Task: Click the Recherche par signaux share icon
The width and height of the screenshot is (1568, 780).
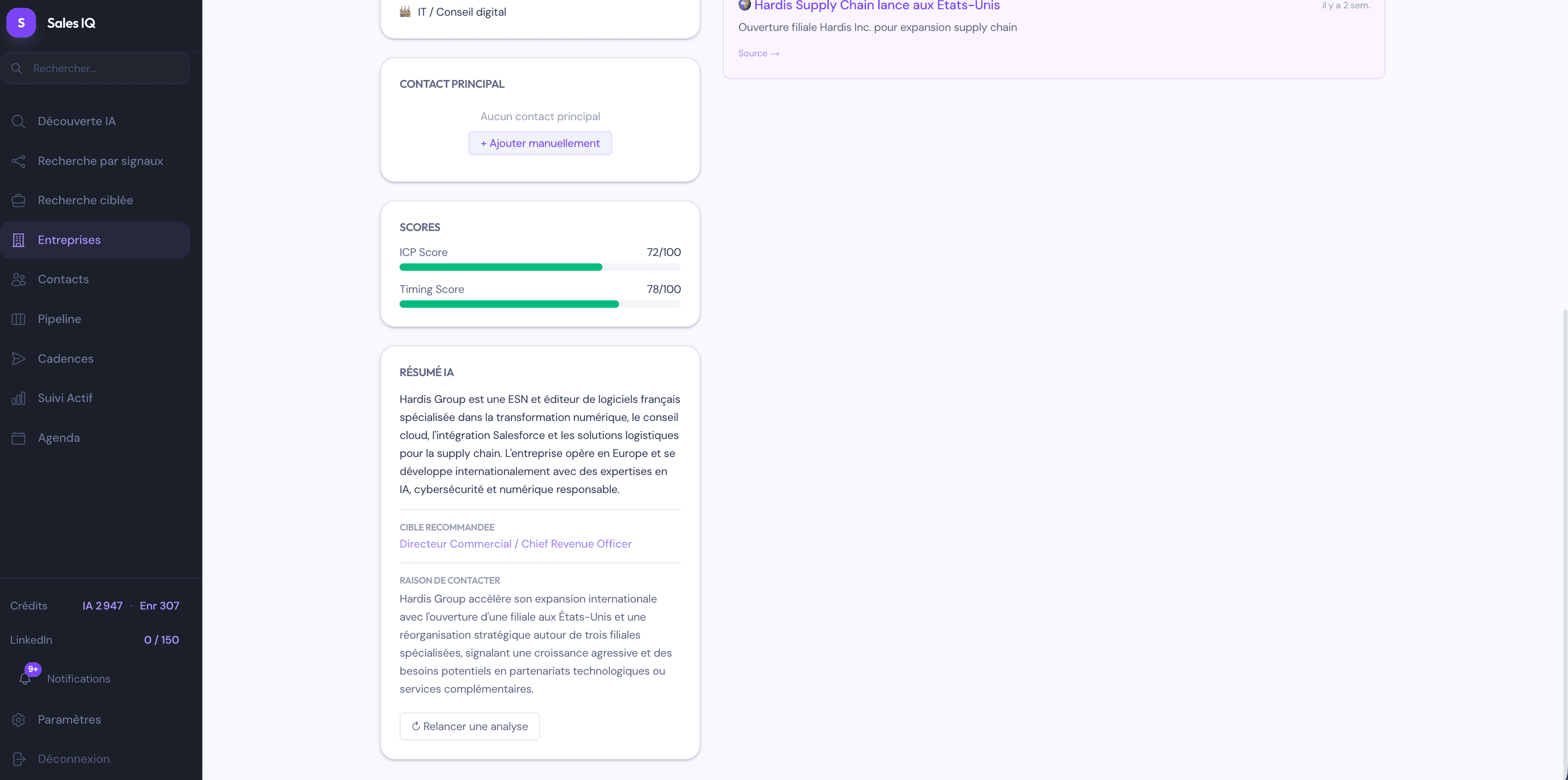Action: tap(18, 161)
